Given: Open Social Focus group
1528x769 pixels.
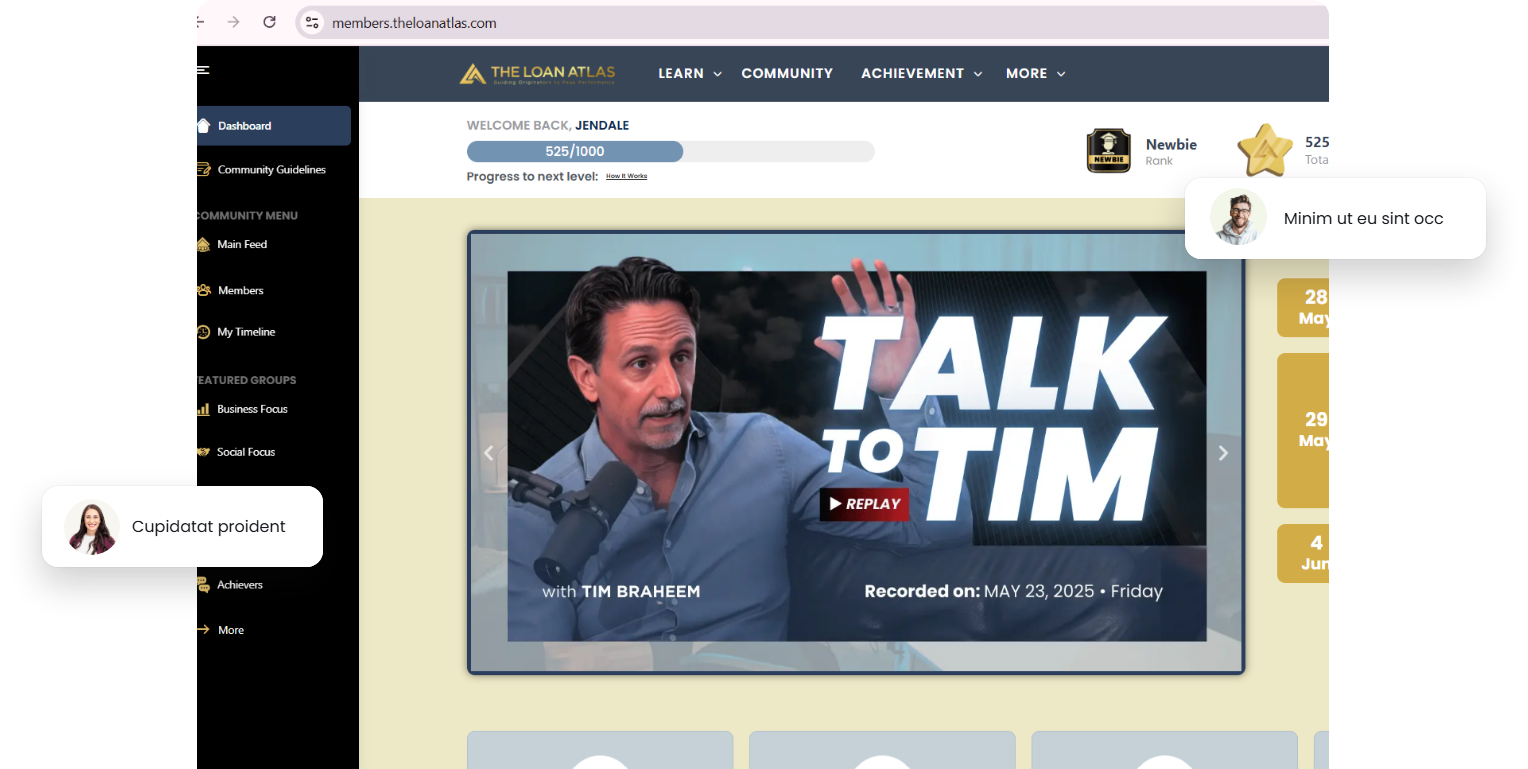Looking at the screenshot, I should pos(246,452).
